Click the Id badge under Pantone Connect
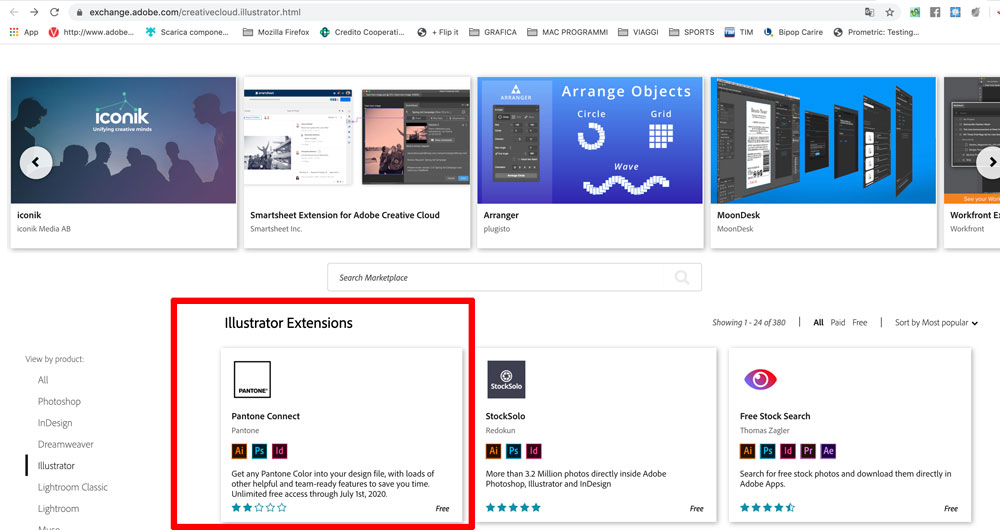 click(x=279, y=451)
